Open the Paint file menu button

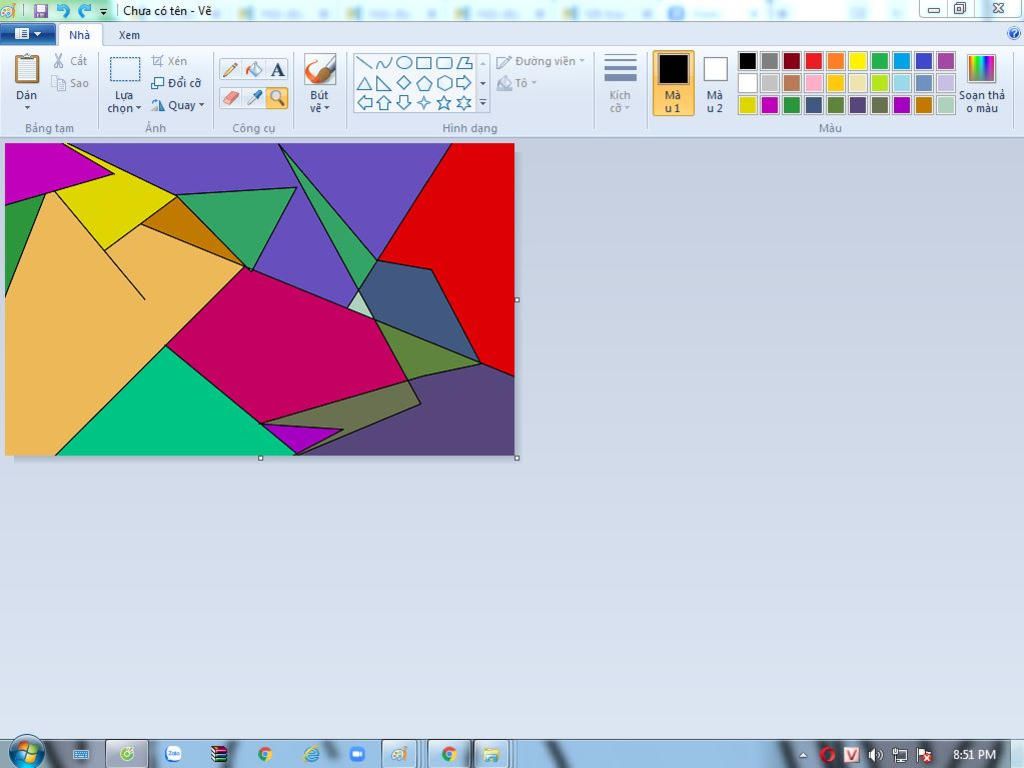click(27, 34)
